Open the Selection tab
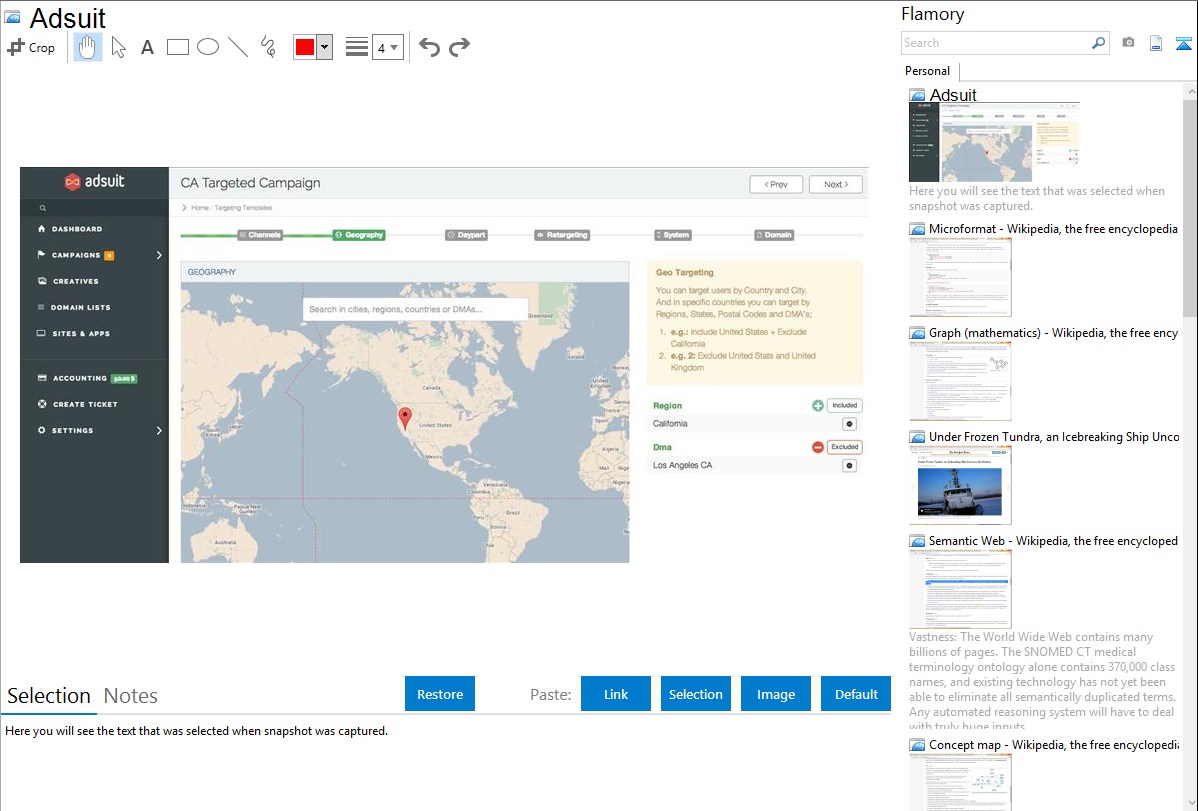This screenshot has height=811, width=1198. pos(49,696)
